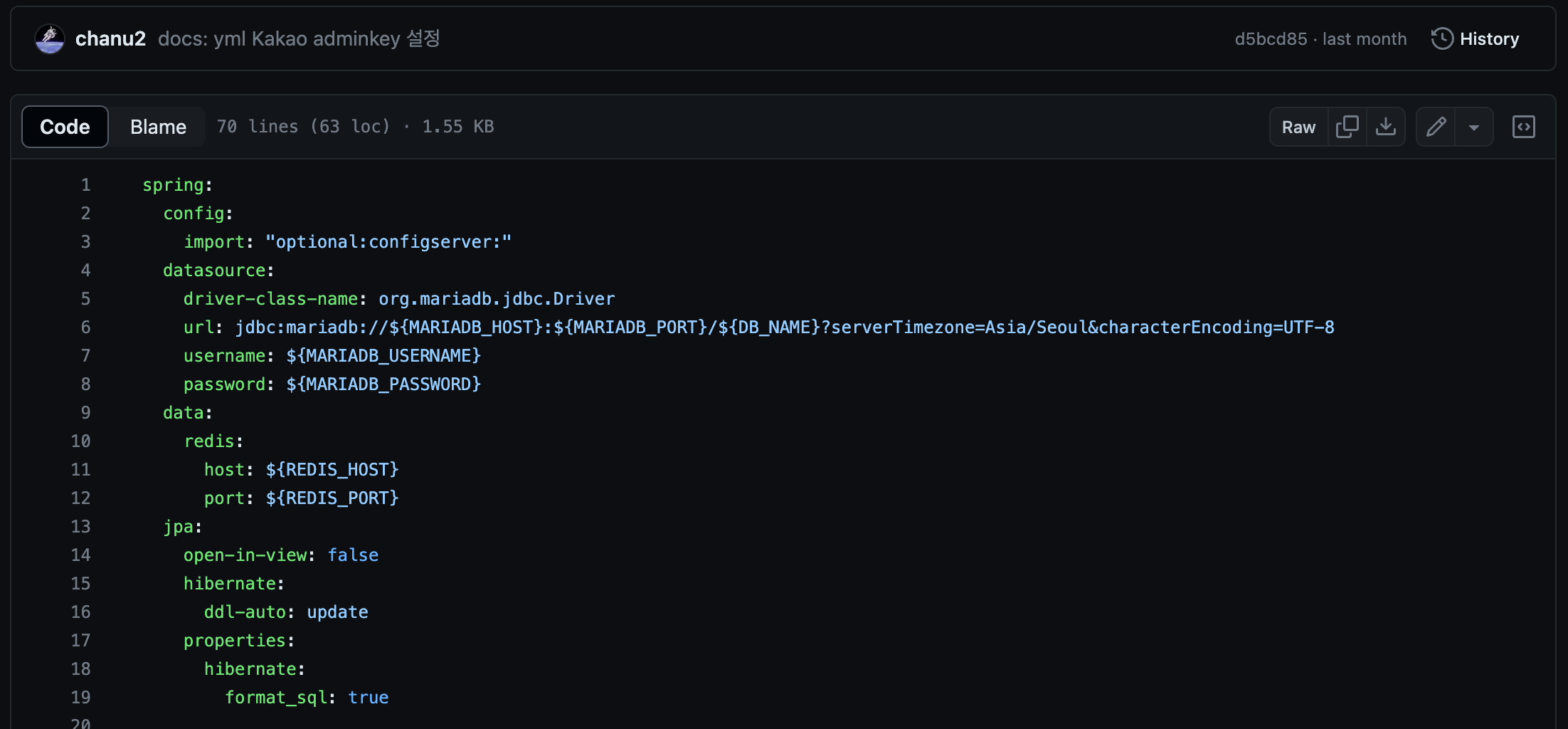Select line number 13 for jpa

coord(80,527)
